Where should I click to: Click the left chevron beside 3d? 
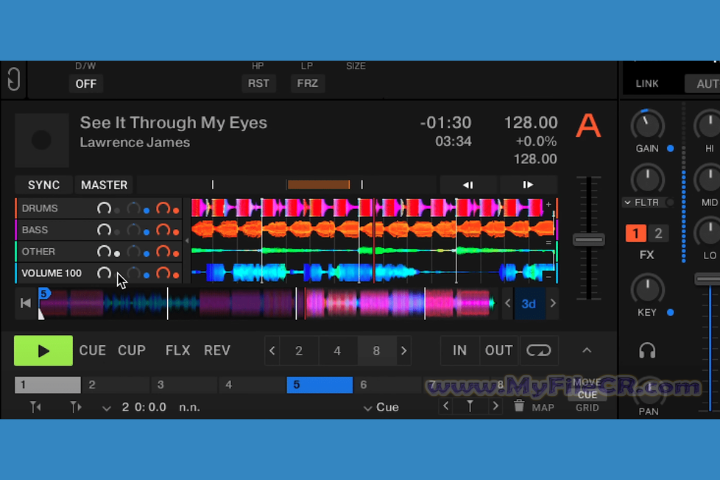507,303
